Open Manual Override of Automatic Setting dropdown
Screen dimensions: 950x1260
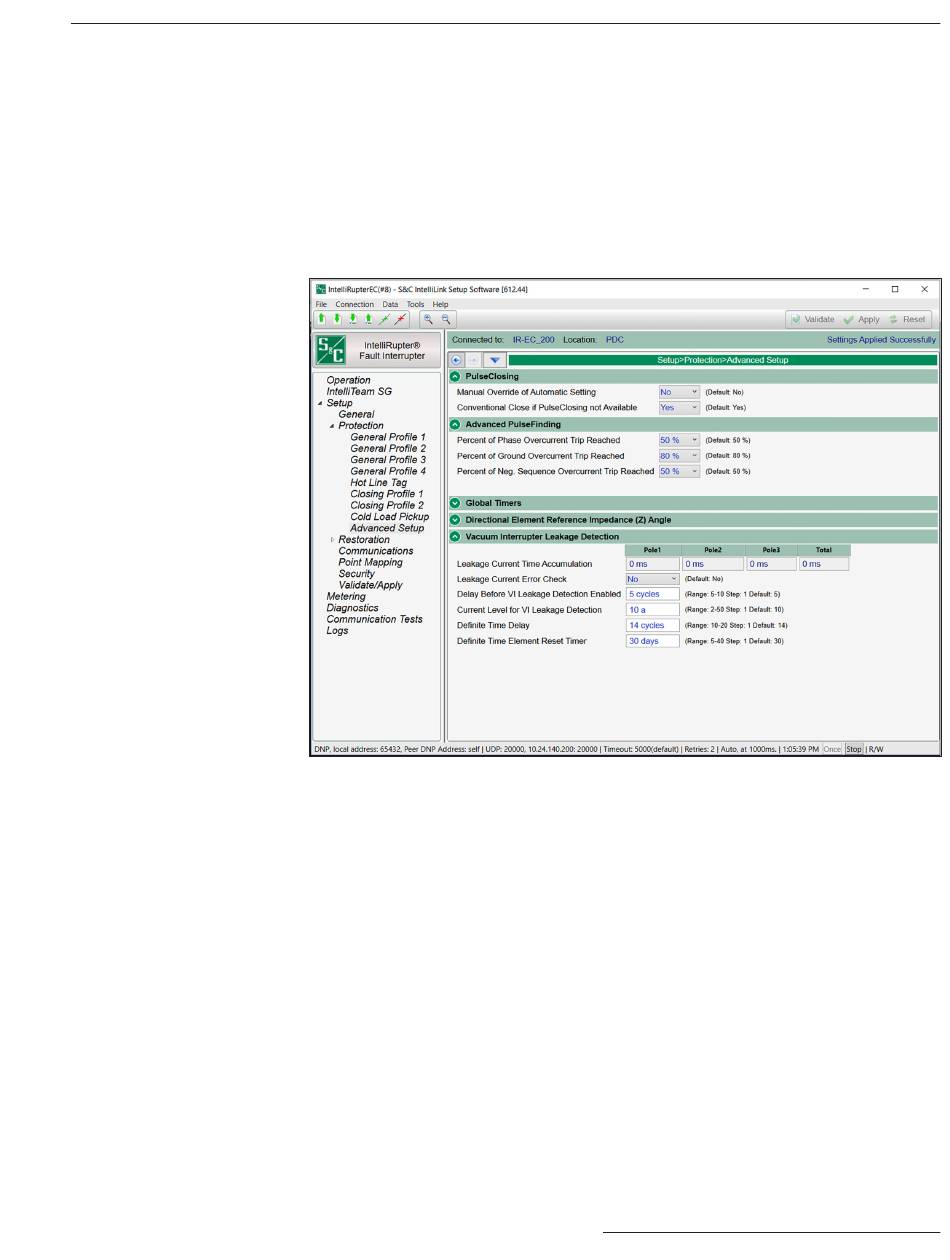[679, 392]
